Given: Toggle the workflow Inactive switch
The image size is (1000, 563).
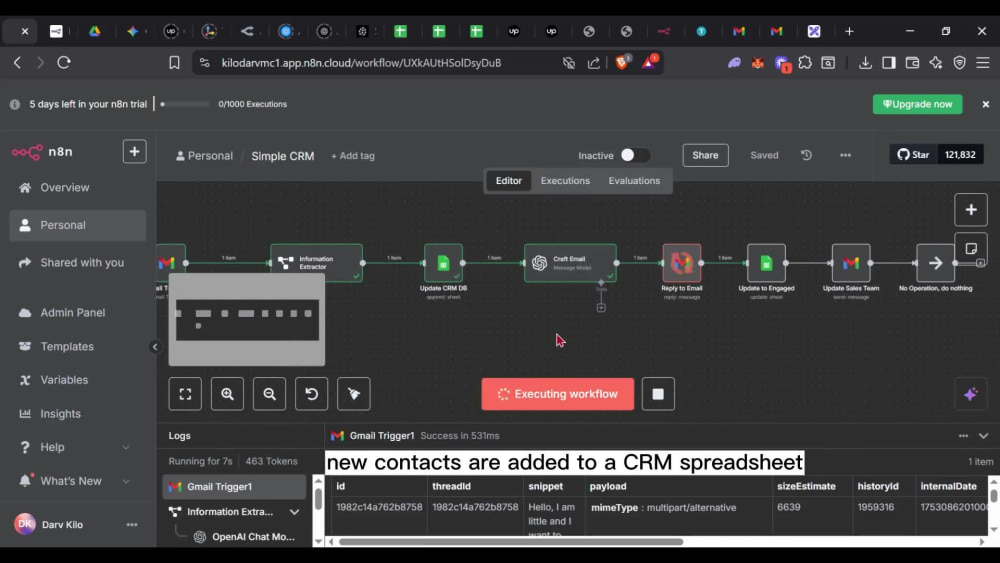Looking at the screenshot, I should (x=635, y=155).
